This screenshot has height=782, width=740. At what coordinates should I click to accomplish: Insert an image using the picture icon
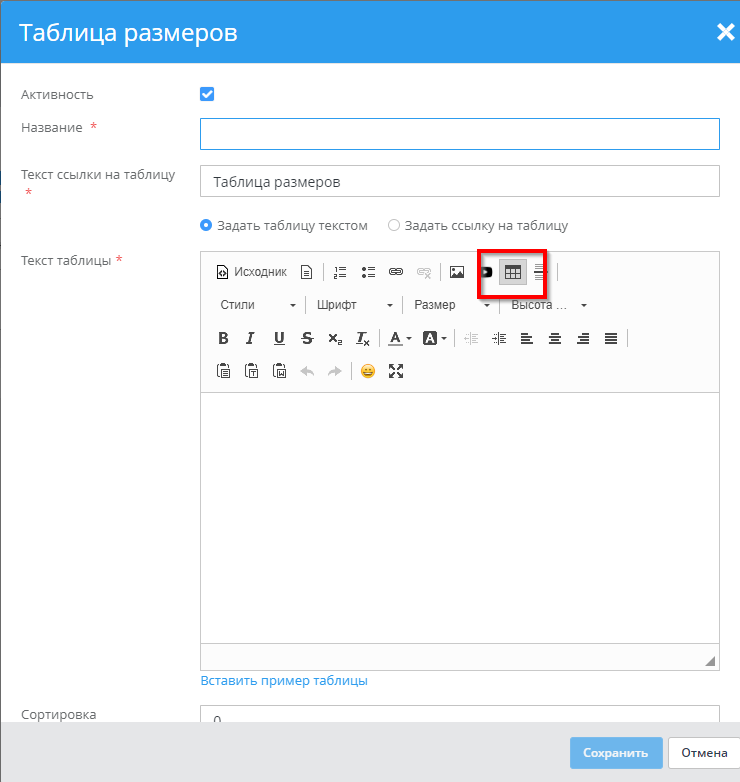pyautogui.click(x=457, y=272)
